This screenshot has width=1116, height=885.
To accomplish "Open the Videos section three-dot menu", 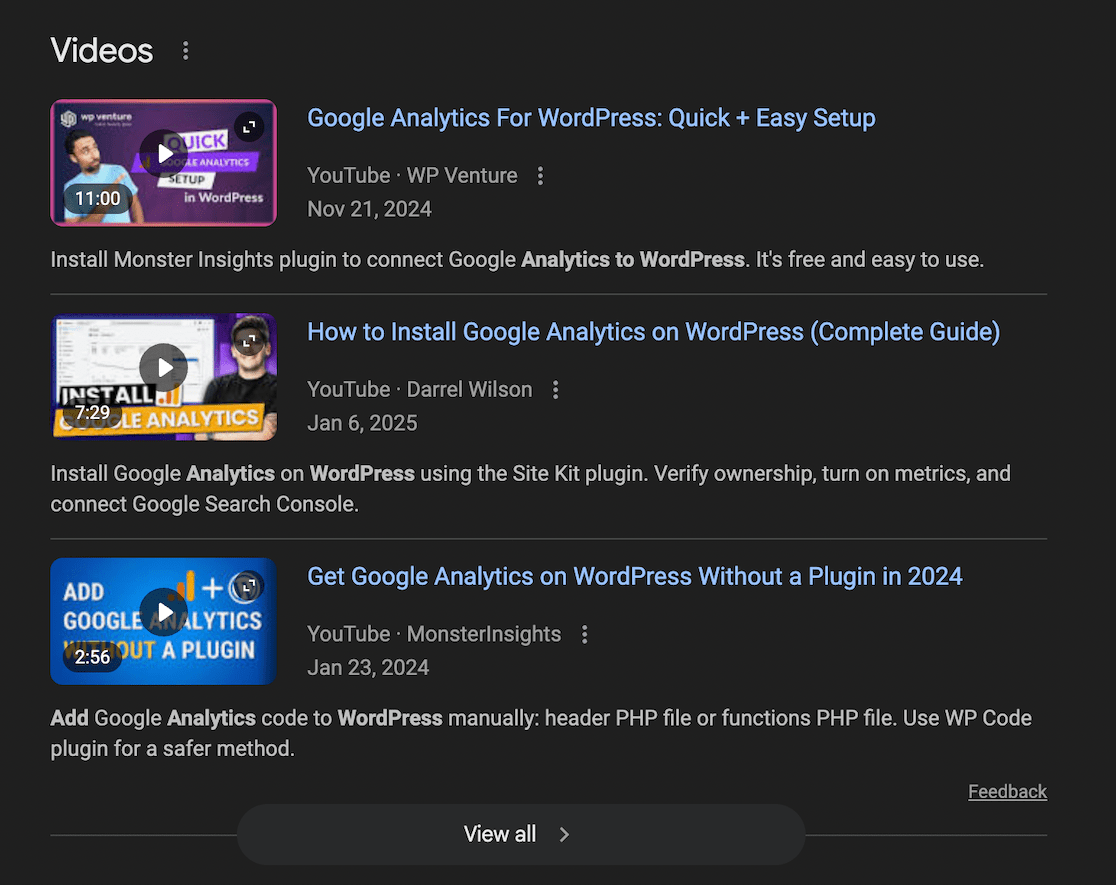I will [185, 50].
